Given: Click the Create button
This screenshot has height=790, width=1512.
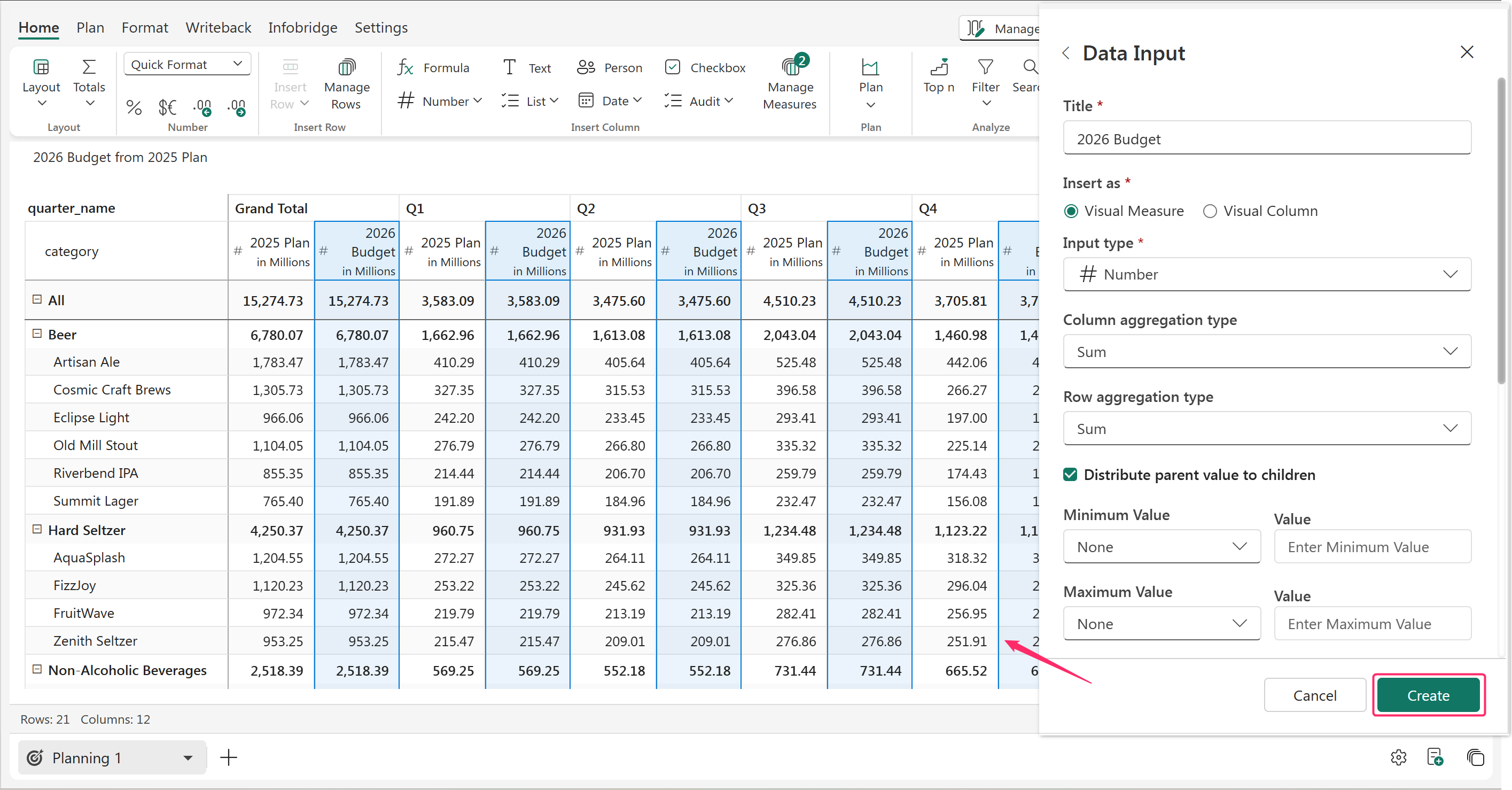Looking at the screenshot, I should [1428, 695].
